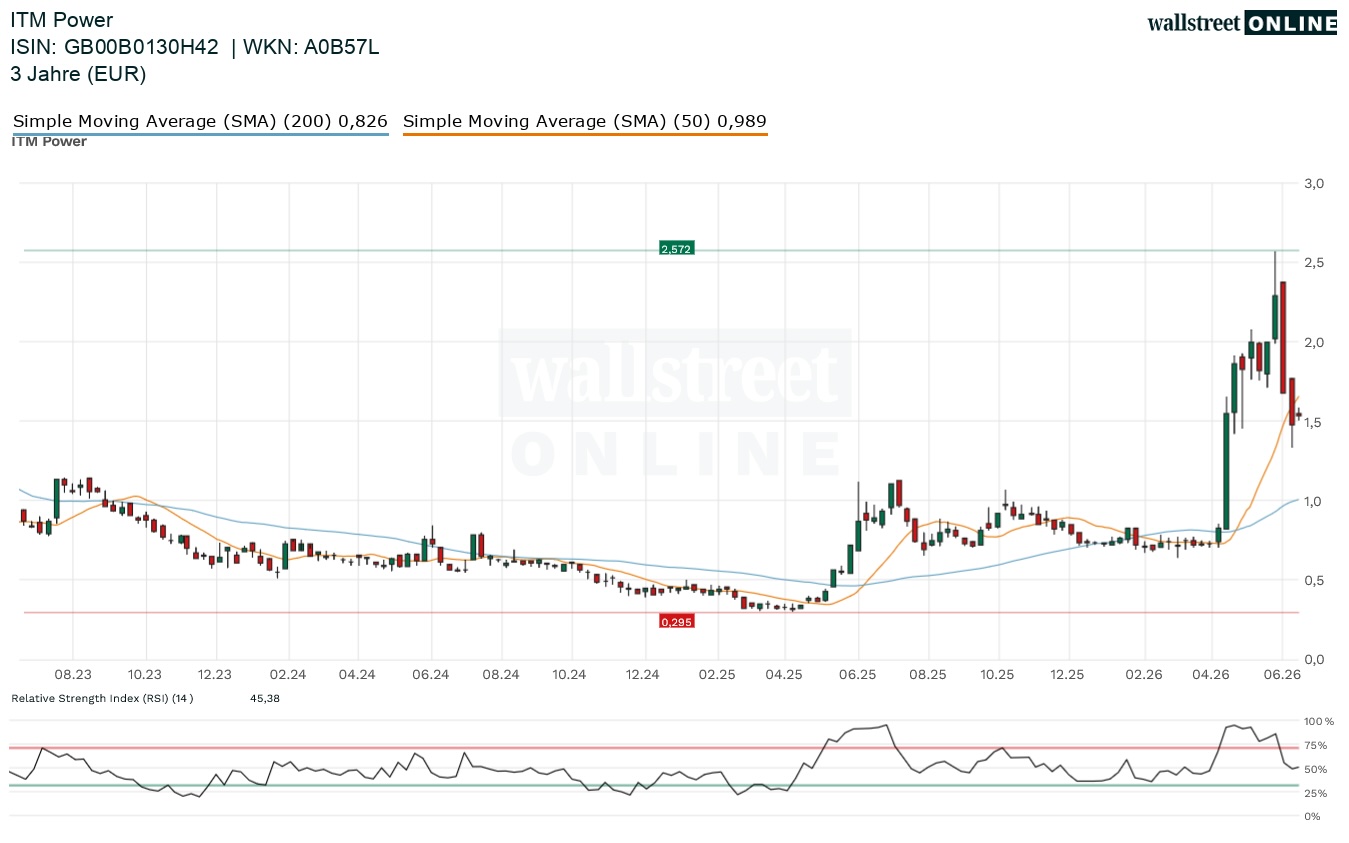1349x843 pixels.
Task: Click the 25 % RSI axis label
Action: tap(1317, 793)
